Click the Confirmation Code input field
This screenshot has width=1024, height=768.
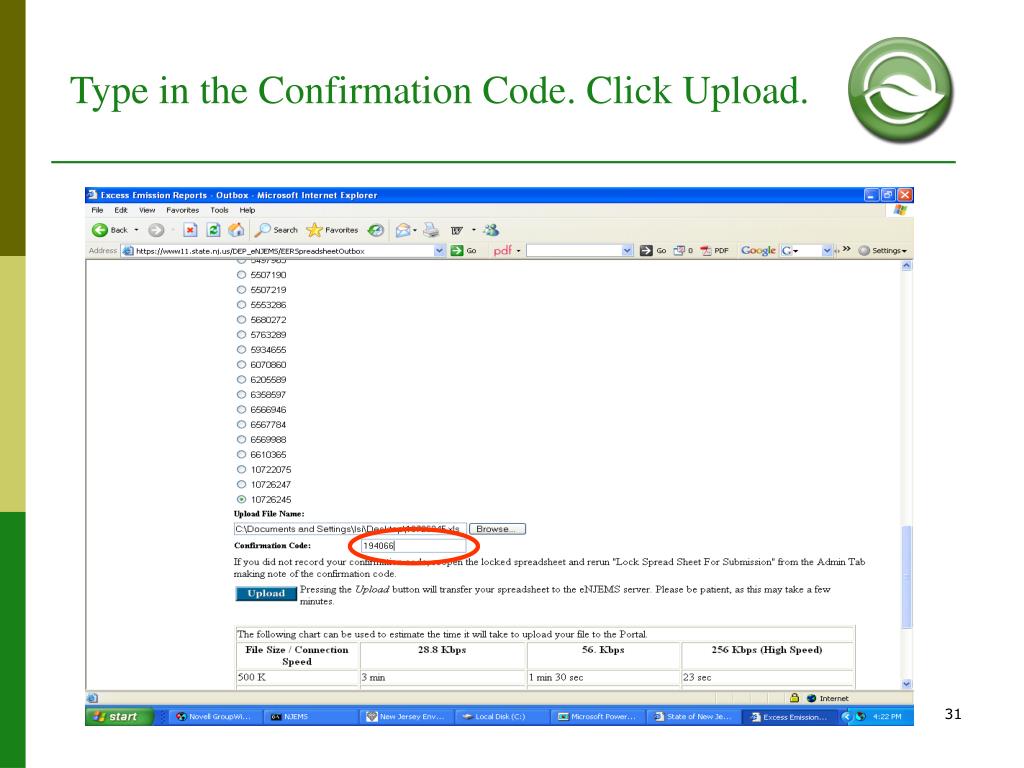(x=413, y=545)
